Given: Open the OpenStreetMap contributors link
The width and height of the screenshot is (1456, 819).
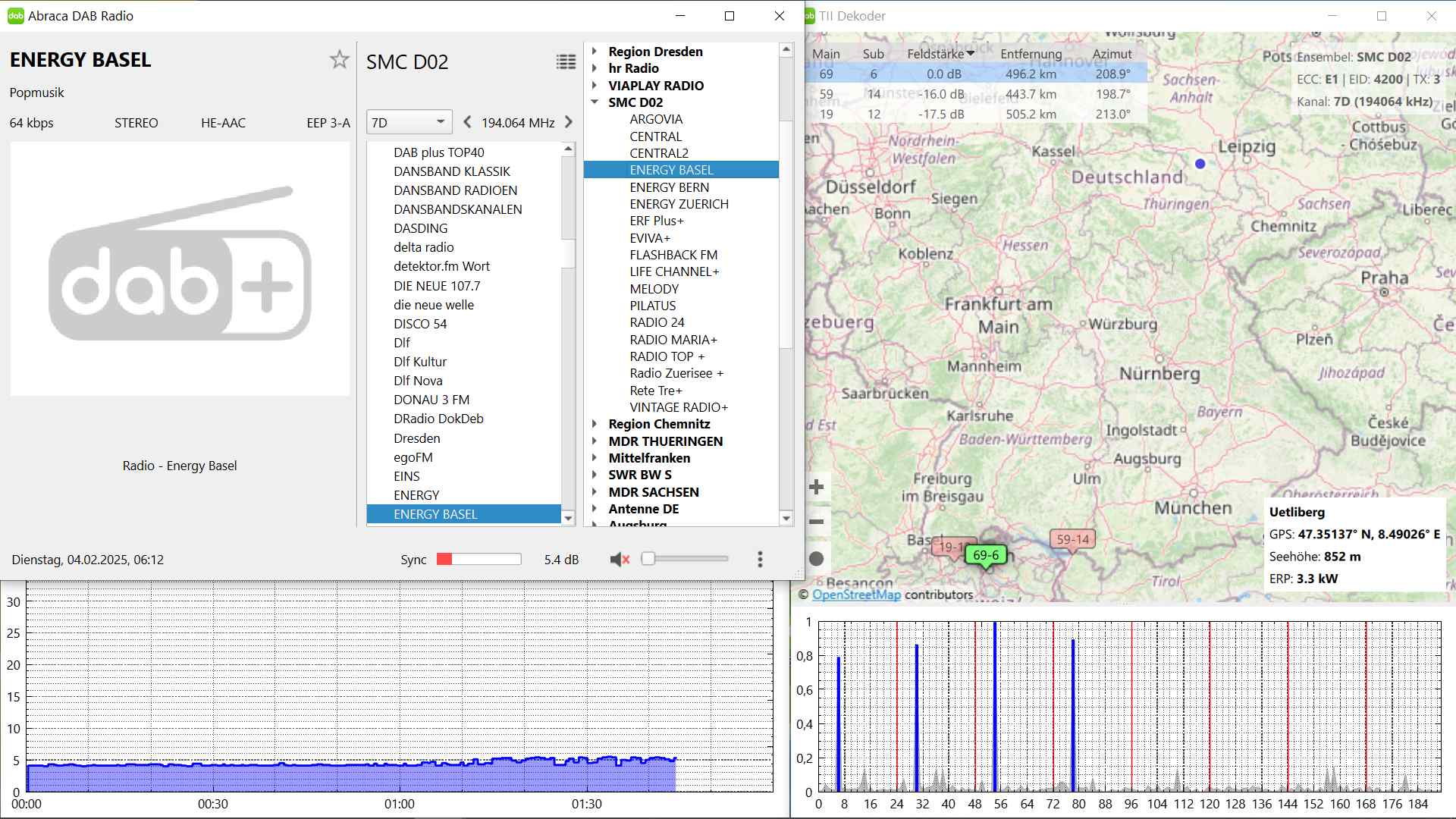Looking at the screenshot, I should [856, 595].
